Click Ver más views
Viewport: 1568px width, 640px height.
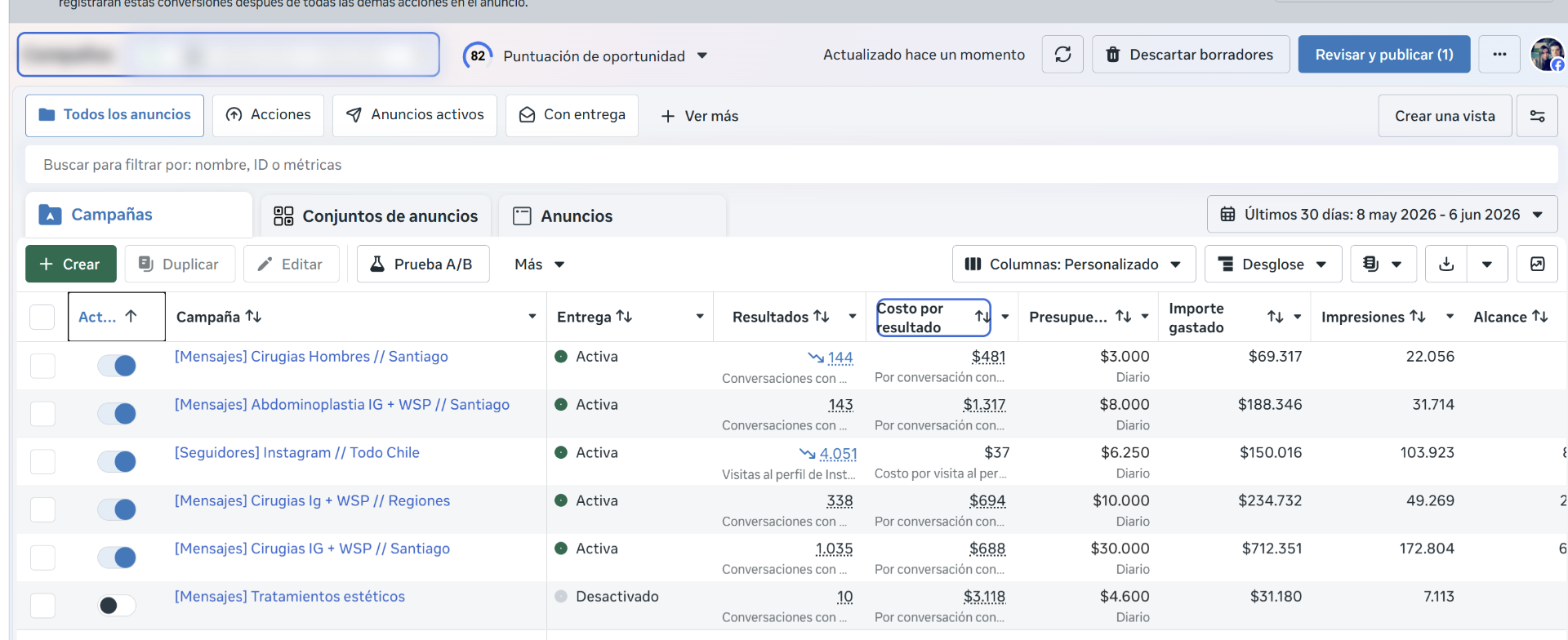pyautogui.click(x=700, y=116)
